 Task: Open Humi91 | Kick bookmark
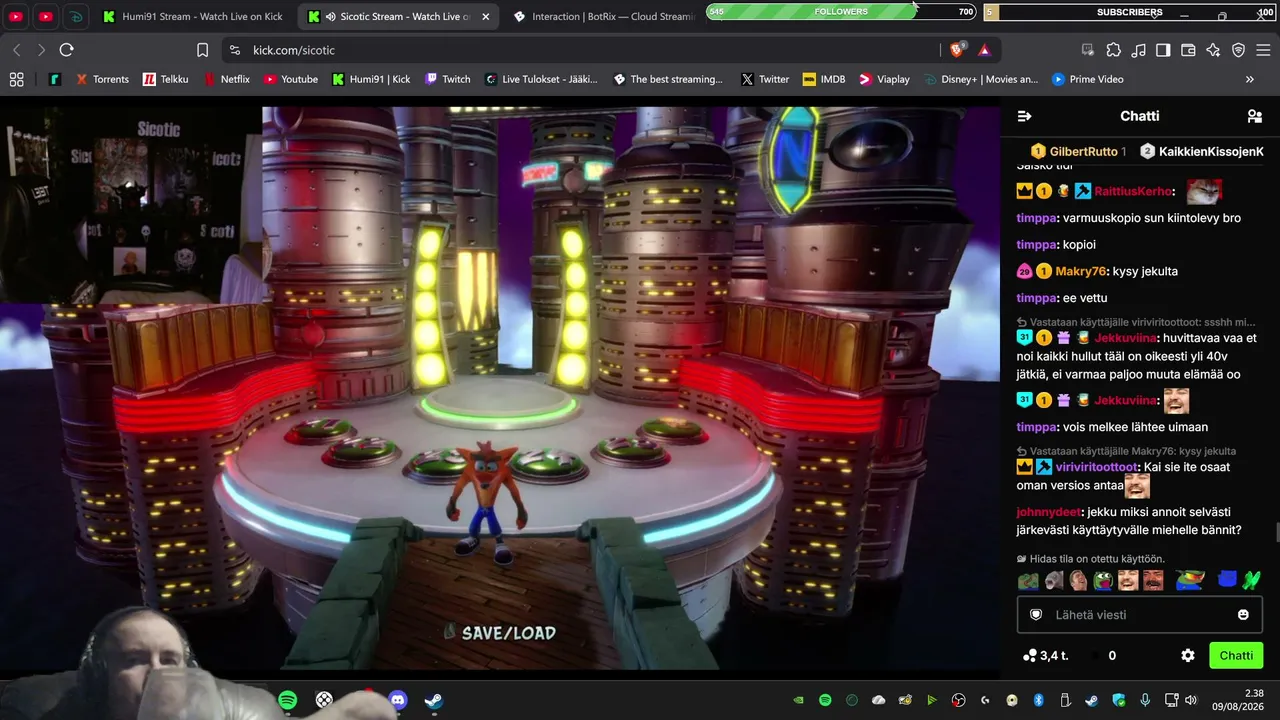[371, 79]
